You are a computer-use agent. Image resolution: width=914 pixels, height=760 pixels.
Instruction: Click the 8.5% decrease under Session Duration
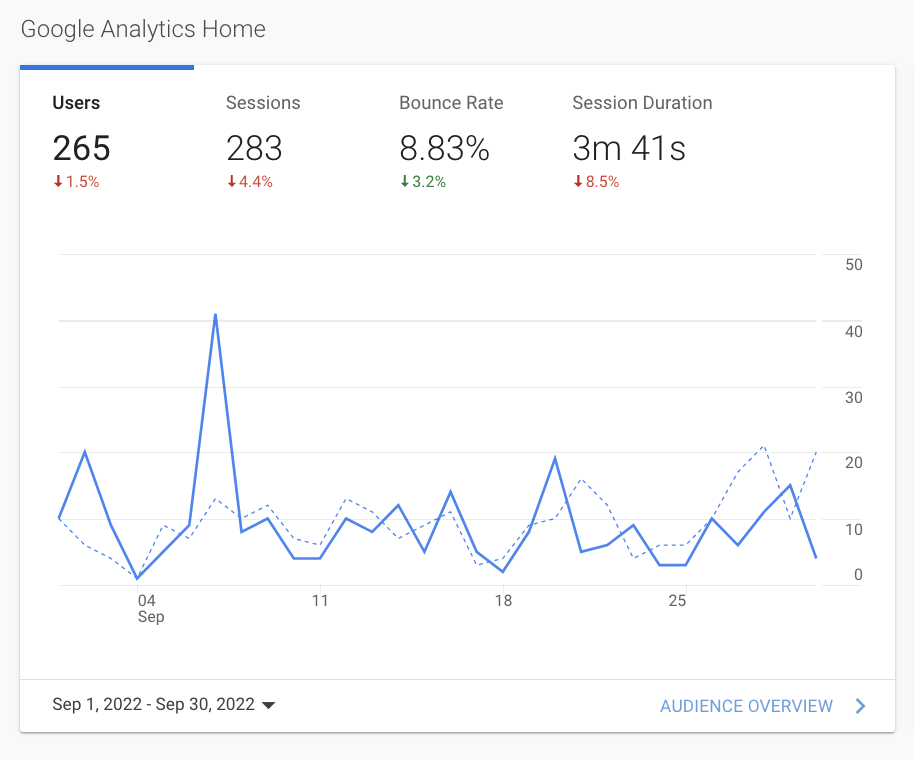[596, 182]
